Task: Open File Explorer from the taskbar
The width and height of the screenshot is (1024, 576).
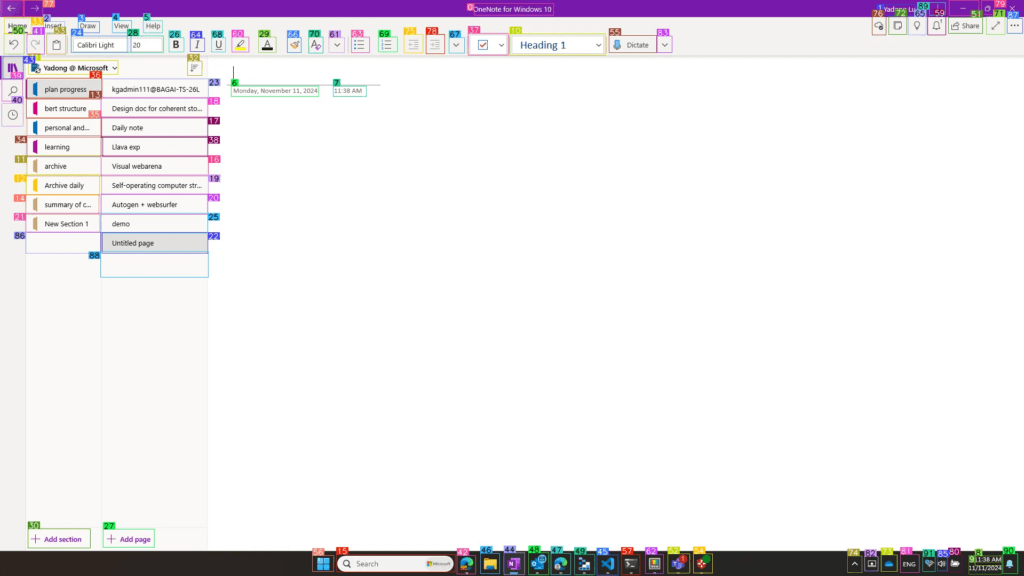Action: (x=490, y=564)
